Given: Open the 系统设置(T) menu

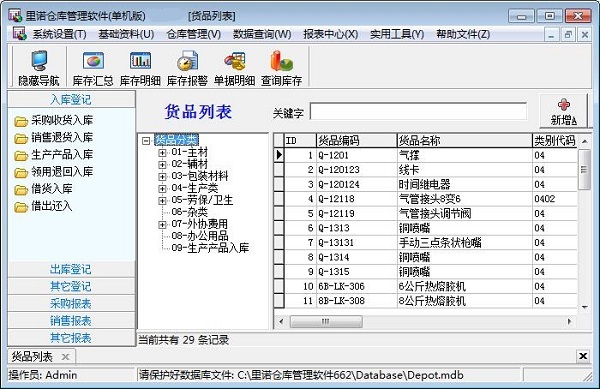Looking at the screenshot, I should tap(59, 34).
